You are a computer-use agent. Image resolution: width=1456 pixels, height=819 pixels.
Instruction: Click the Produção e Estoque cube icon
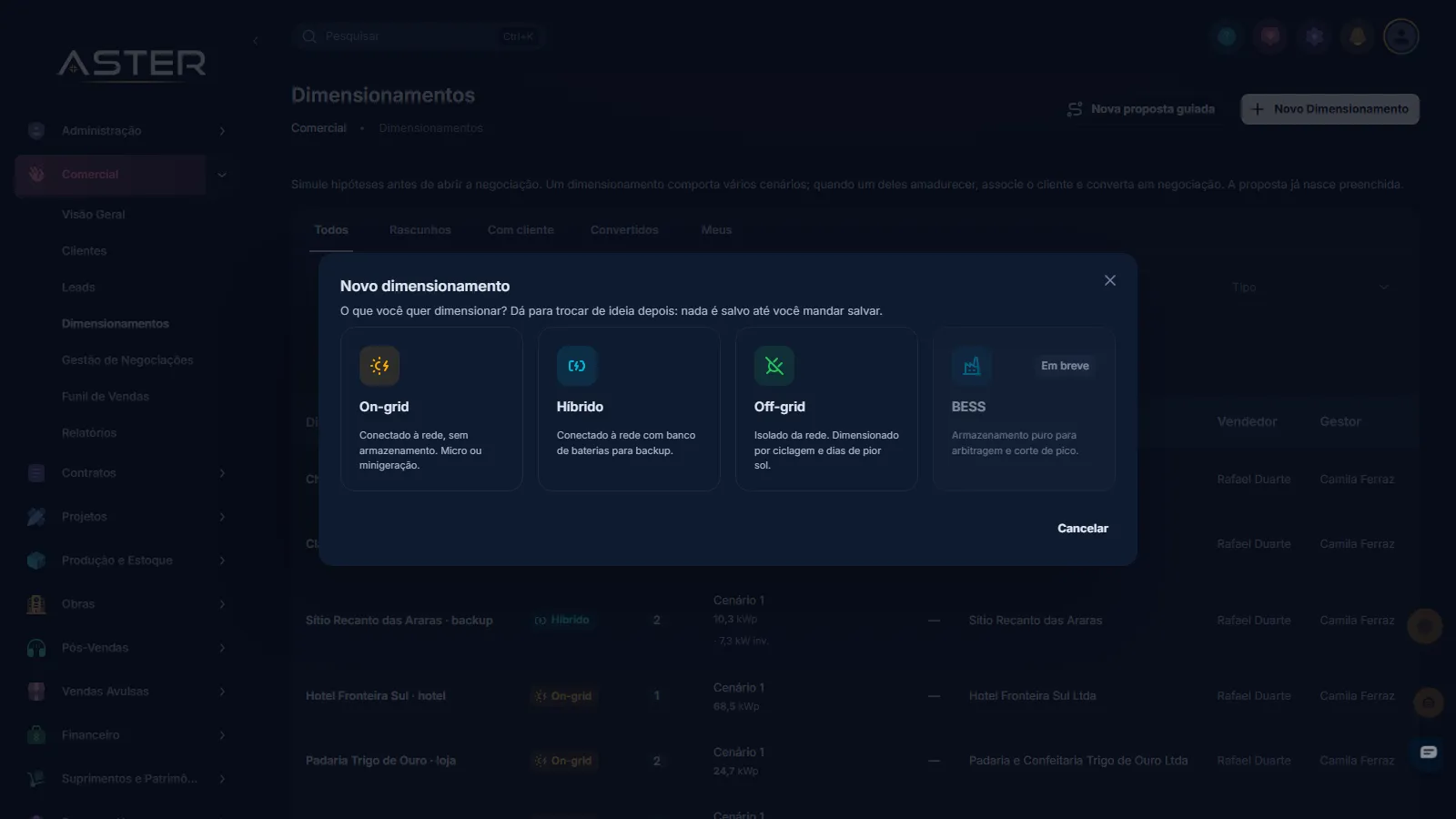[36, 561]
